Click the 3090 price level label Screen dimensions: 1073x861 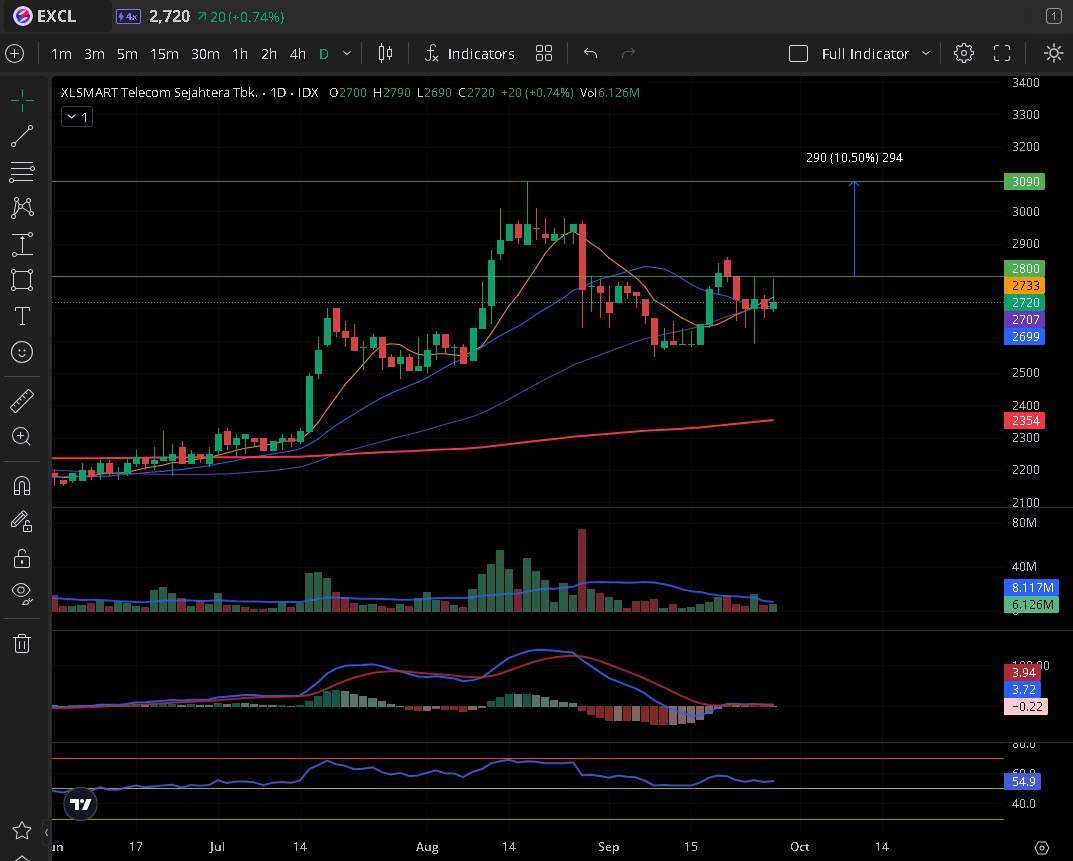pos(1025,181)
